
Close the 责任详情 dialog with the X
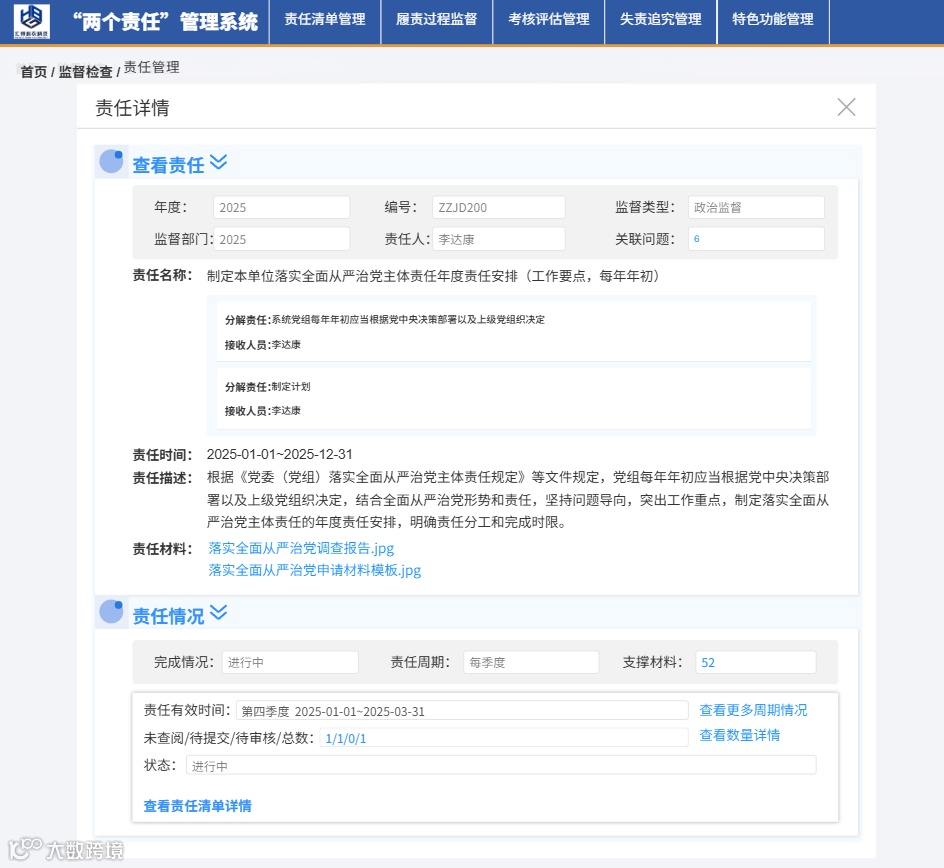(x=846, y=107)
